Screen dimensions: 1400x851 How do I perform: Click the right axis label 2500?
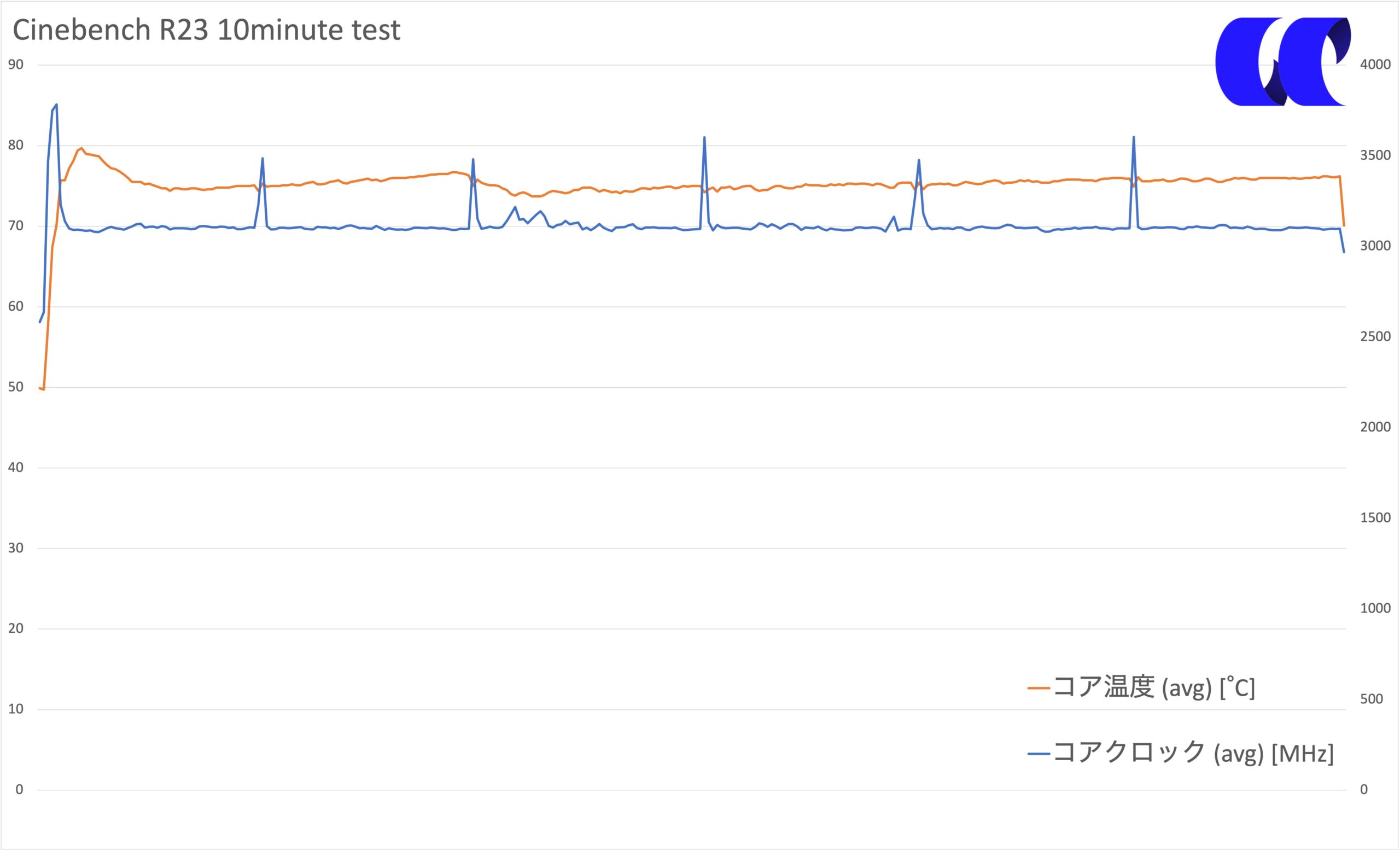coord(1375,336)
